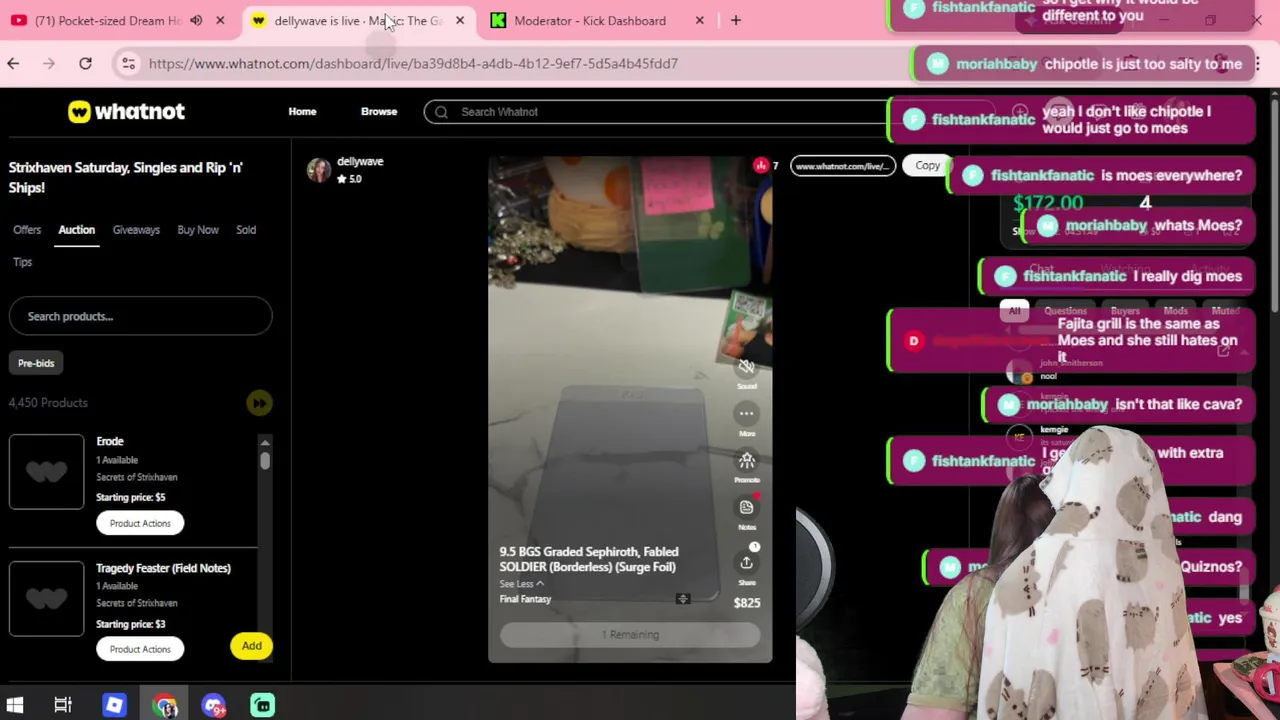Open the Notes icon on the livestream
This screenshot has height=720, width=1280.
tap(746, 507)
